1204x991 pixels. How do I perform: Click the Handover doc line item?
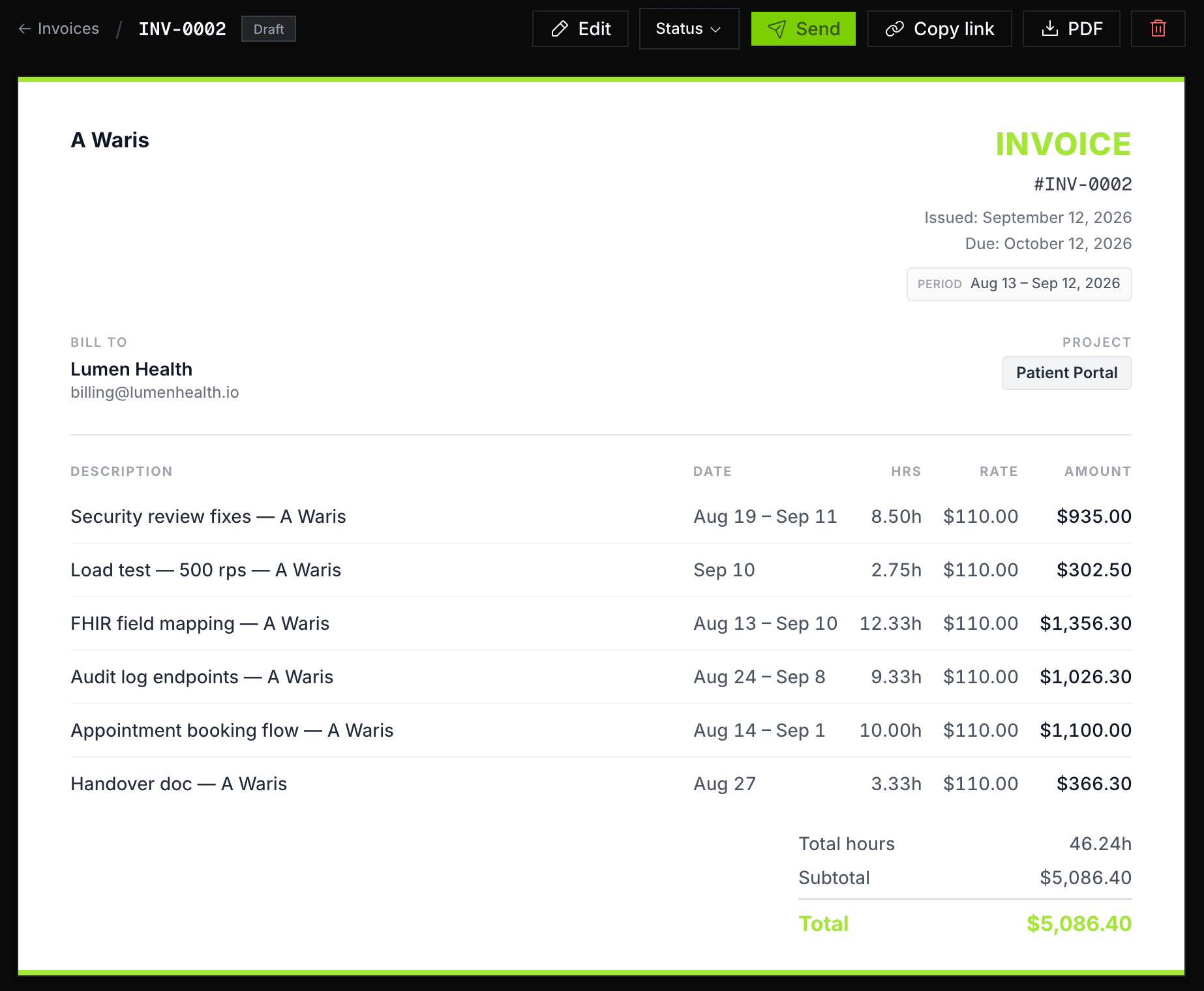(x=179, y=784)
